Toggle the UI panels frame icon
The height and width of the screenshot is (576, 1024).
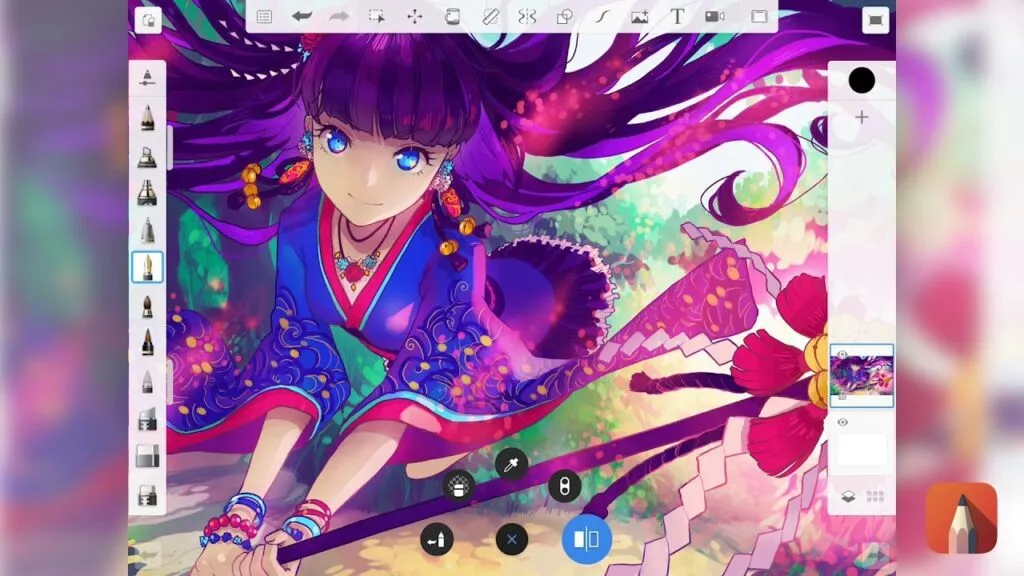coord(759,16)
